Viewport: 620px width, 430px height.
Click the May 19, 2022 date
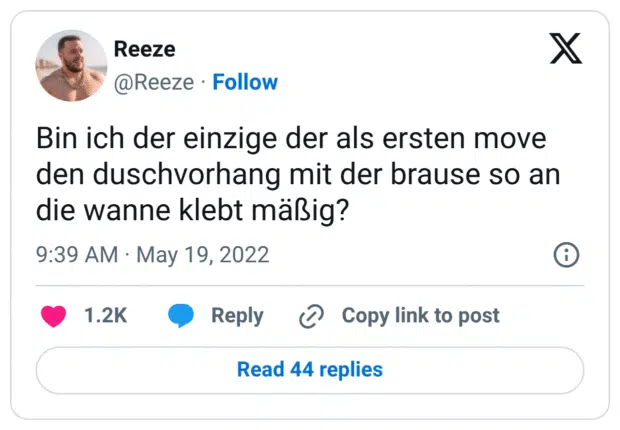pos(203,255)
